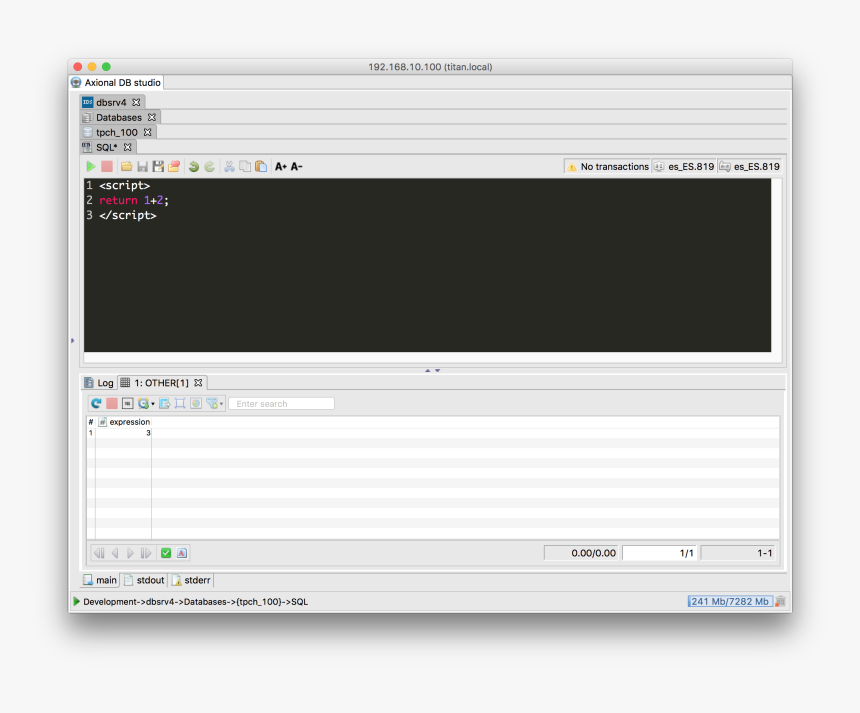Click the 0.00/0.00 timing field
This screenshot has width=860, height=713.
[581, 553]
